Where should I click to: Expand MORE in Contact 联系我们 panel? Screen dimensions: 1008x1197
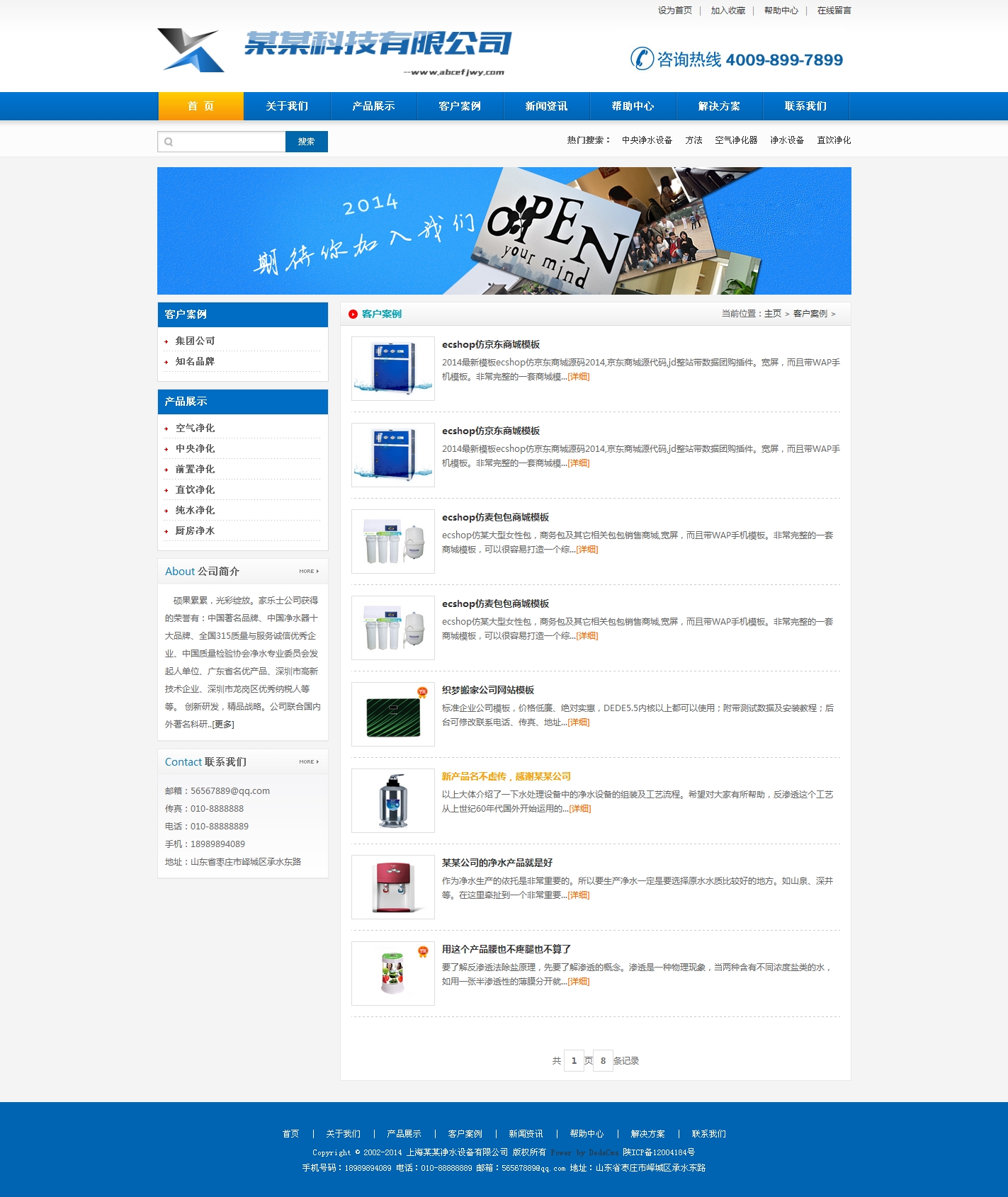tap(309, 761)
